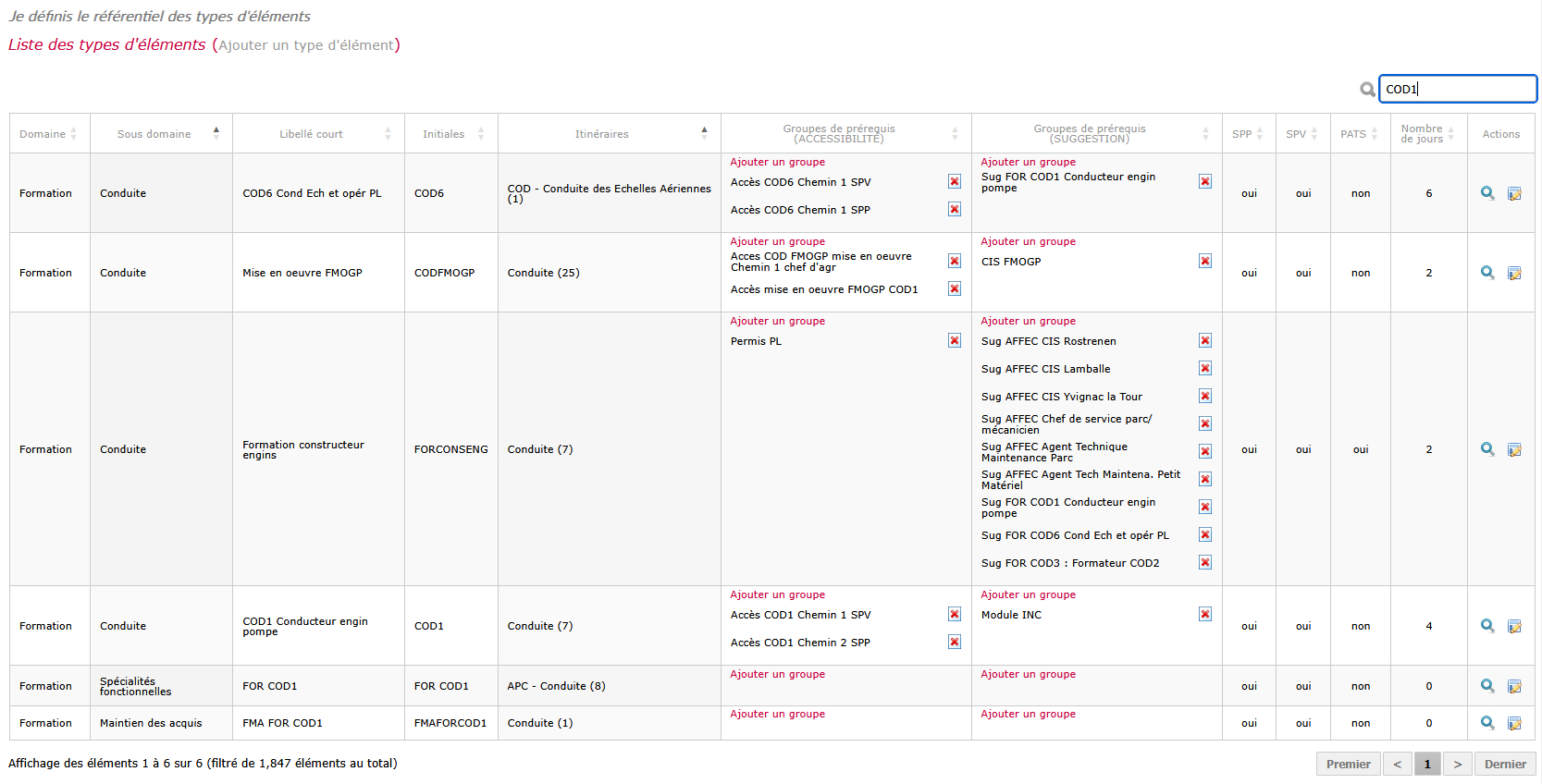Open Ajouter un type d'élément link
1542x784 pixels.
point(306,45)
